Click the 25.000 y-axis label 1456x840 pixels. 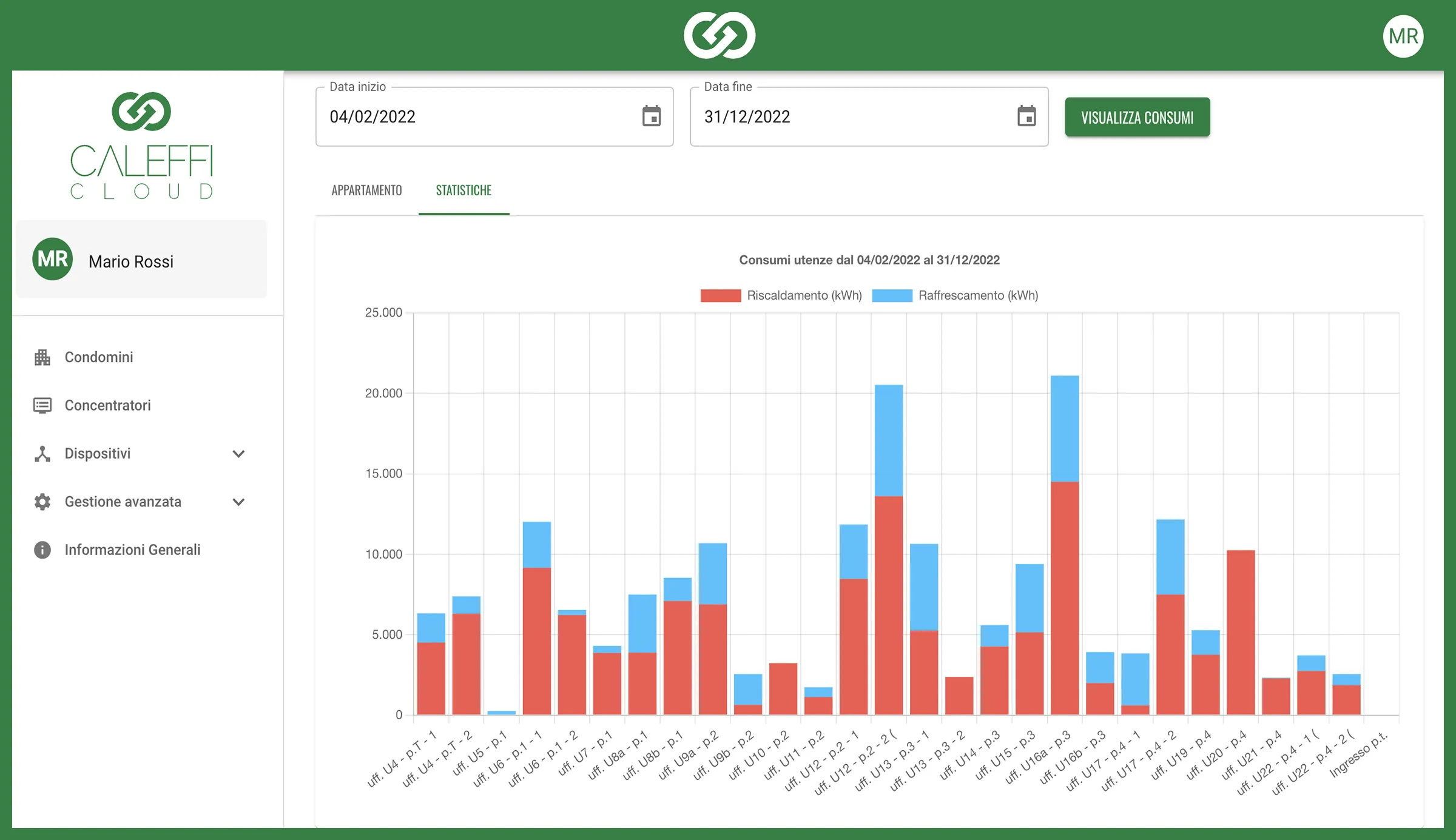click(x=383, y=312)
